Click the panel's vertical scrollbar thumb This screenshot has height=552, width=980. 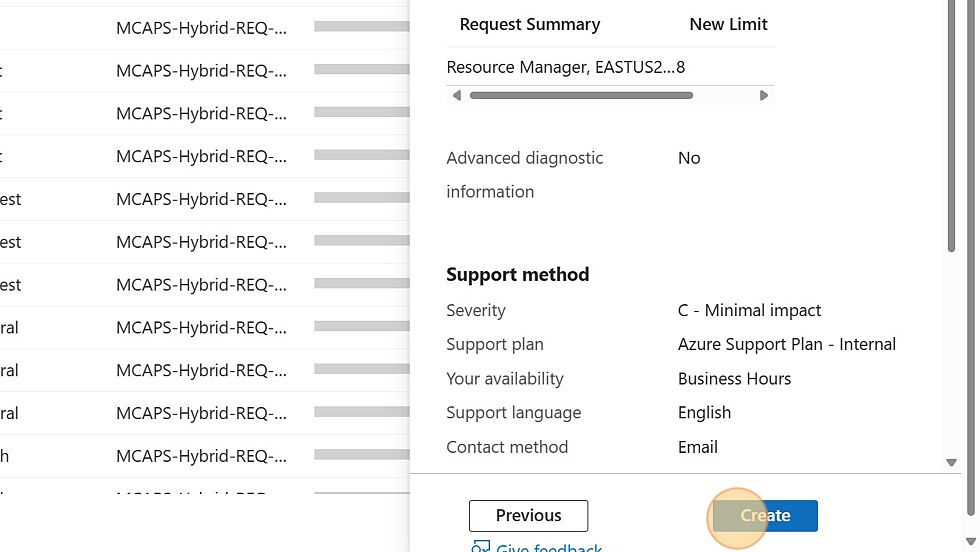[951, 125]
